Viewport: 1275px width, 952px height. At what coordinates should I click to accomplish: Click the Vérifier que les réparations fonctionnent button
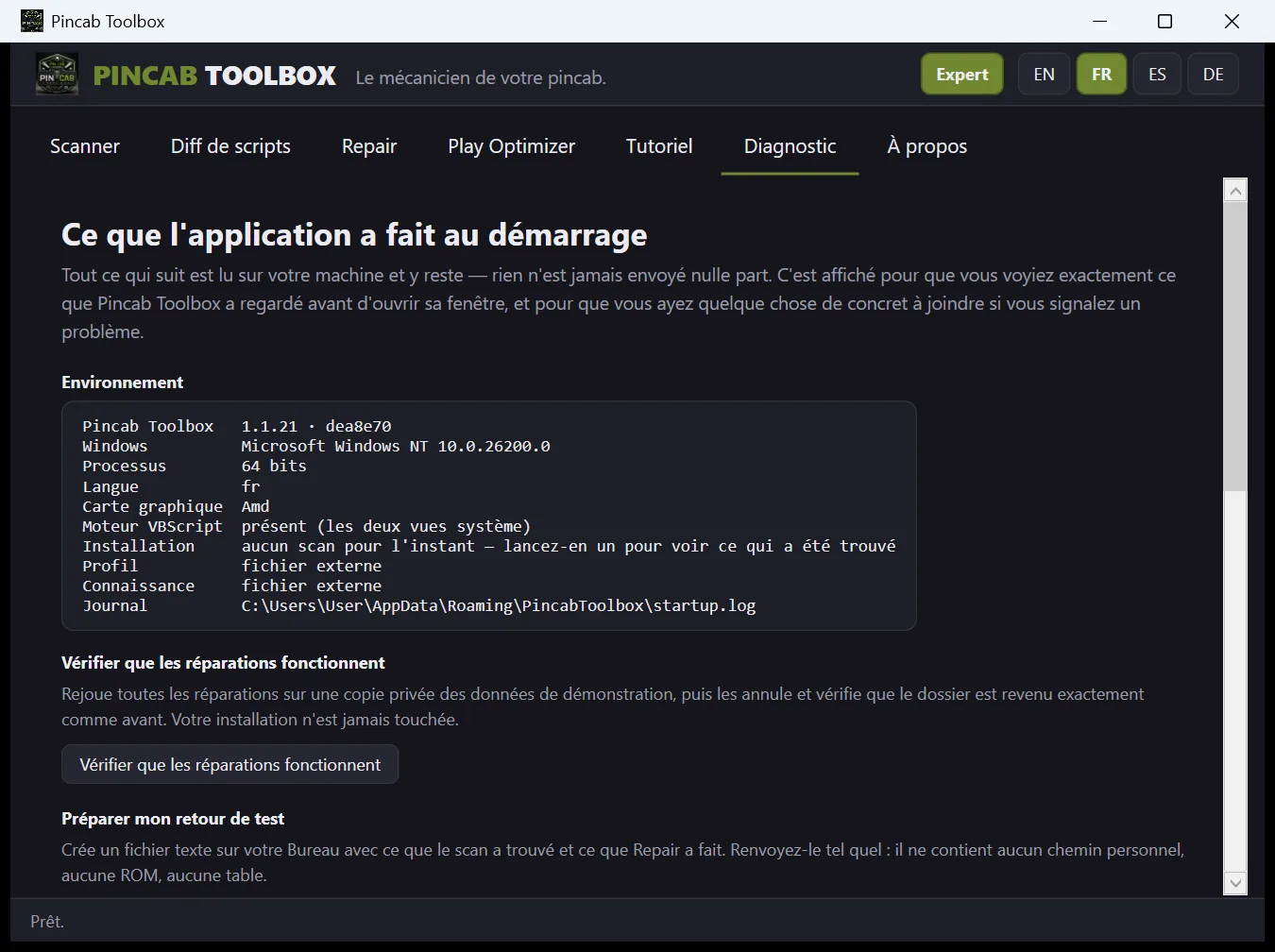click(x=229, y=765)
